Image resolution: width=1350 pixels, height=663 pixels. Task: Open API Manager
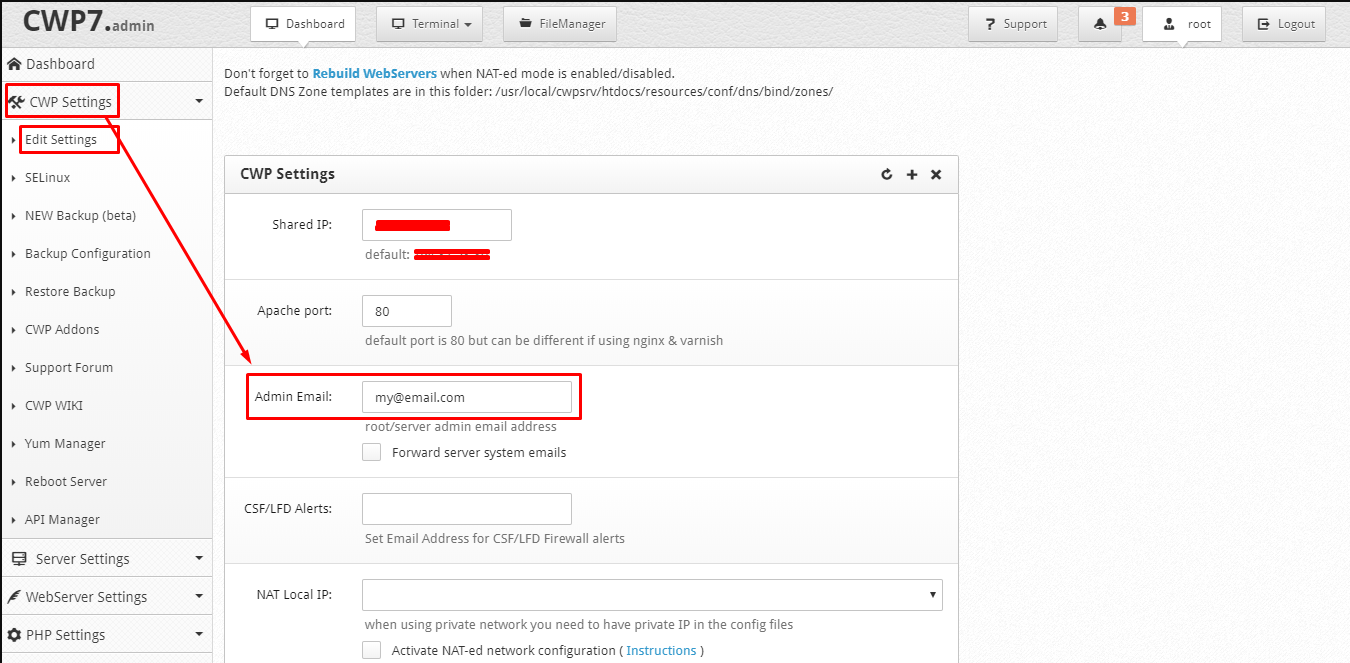point(62,520)
